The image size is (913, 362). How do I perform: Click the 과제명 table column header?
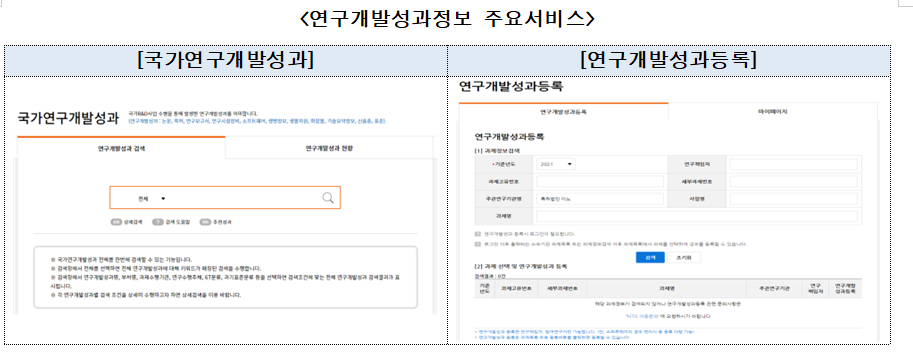666,288
